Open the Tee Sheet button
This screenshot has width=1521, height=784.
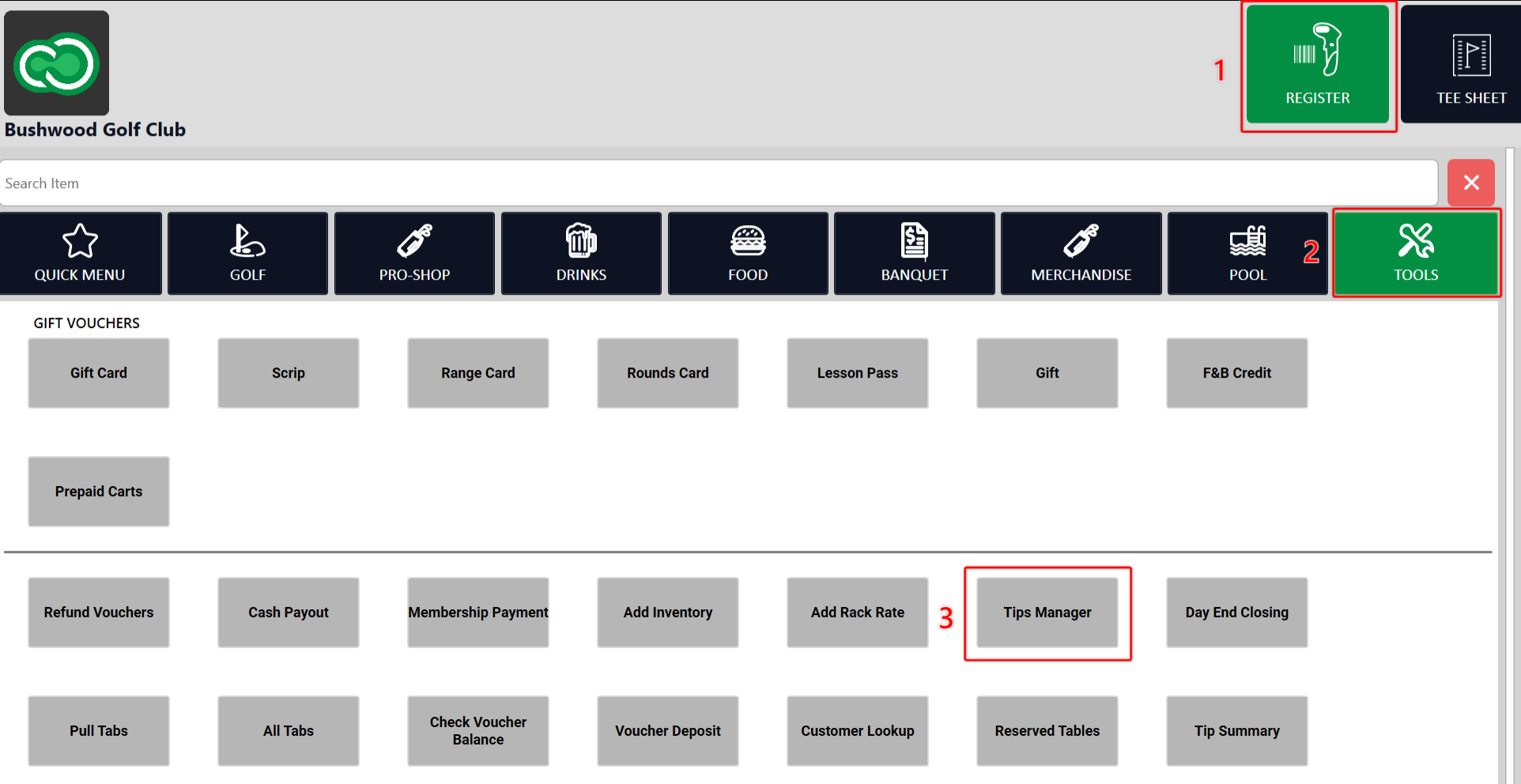click(1462, 65)
